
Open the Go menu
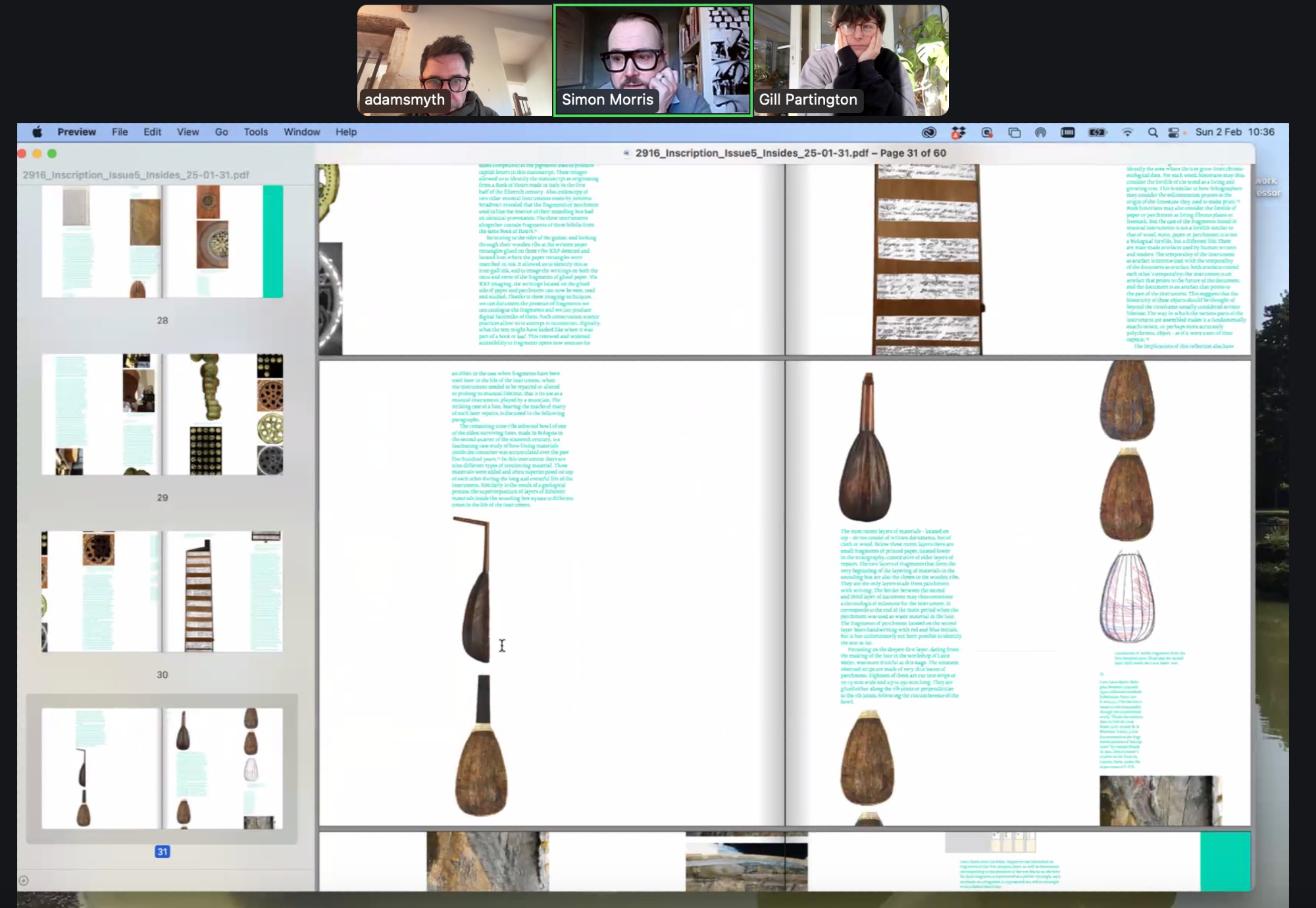coord(221,132)
